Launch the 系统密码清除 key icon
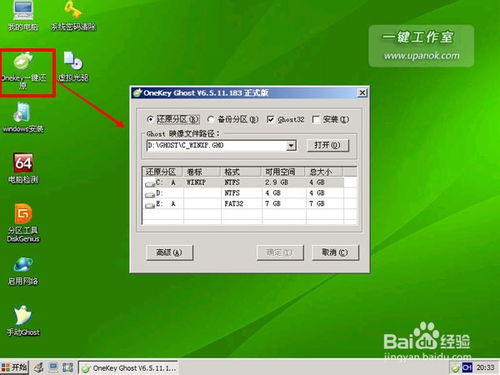Viewport: 500px width, 375px height. tap(73, 15)
